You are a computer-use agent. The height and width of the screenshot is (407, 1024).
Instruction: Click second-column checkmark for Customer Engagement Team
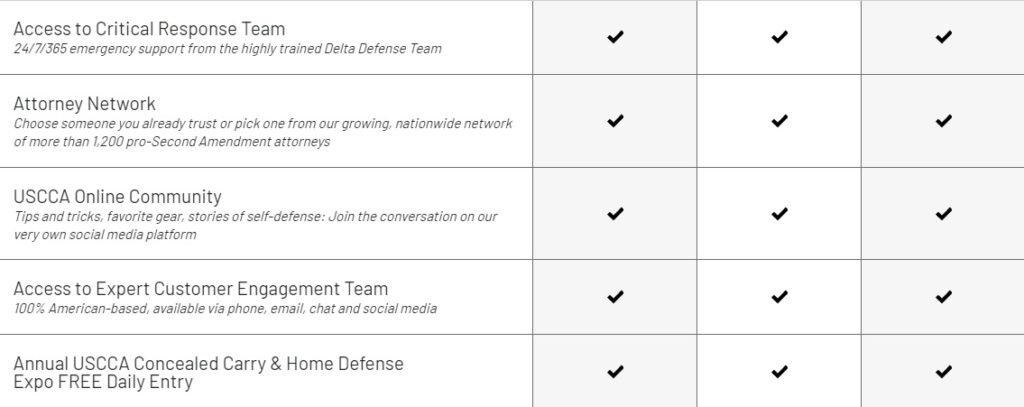779,297
